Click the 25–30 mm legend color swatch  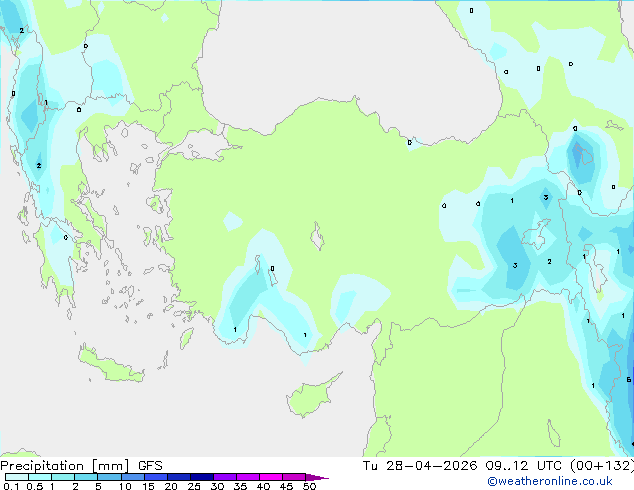[202, 477]
